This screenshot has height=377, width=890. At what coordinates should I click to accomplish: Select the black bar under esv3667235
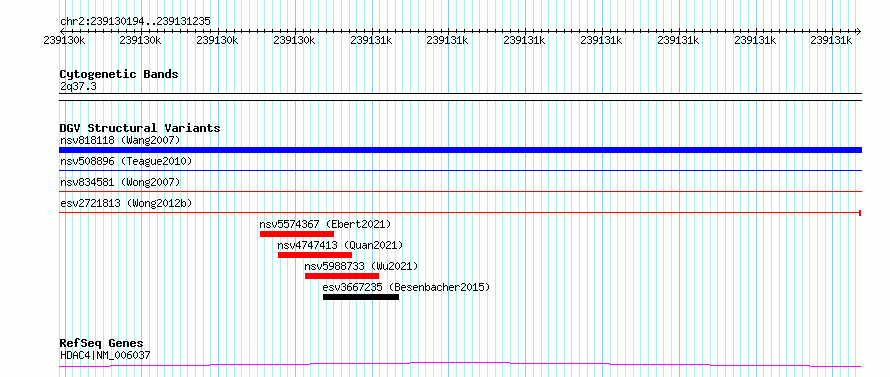point(361,297)
